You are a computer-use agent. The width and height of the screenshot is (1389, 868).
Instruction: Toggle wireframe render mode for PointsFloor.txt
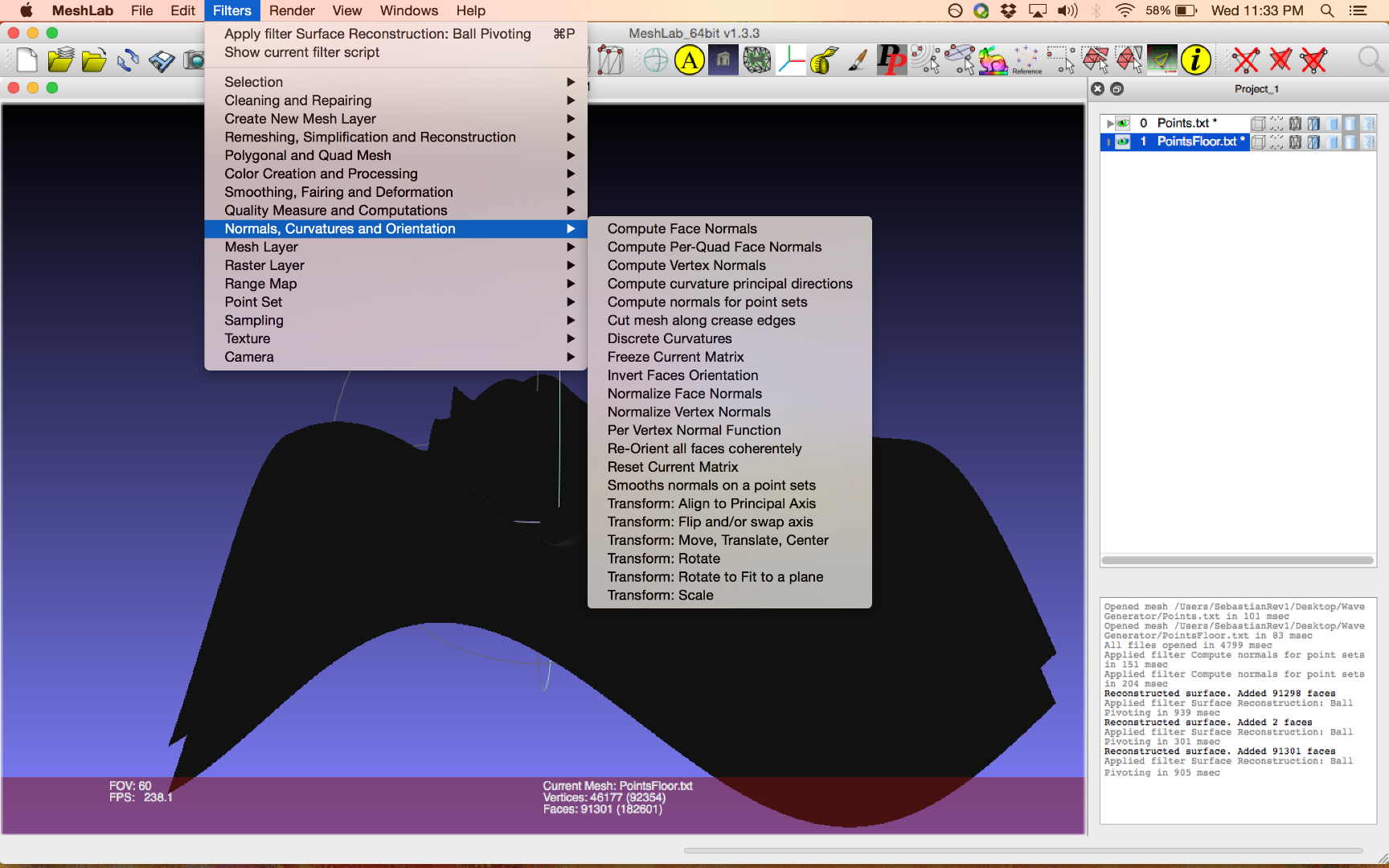[1295, 141]
